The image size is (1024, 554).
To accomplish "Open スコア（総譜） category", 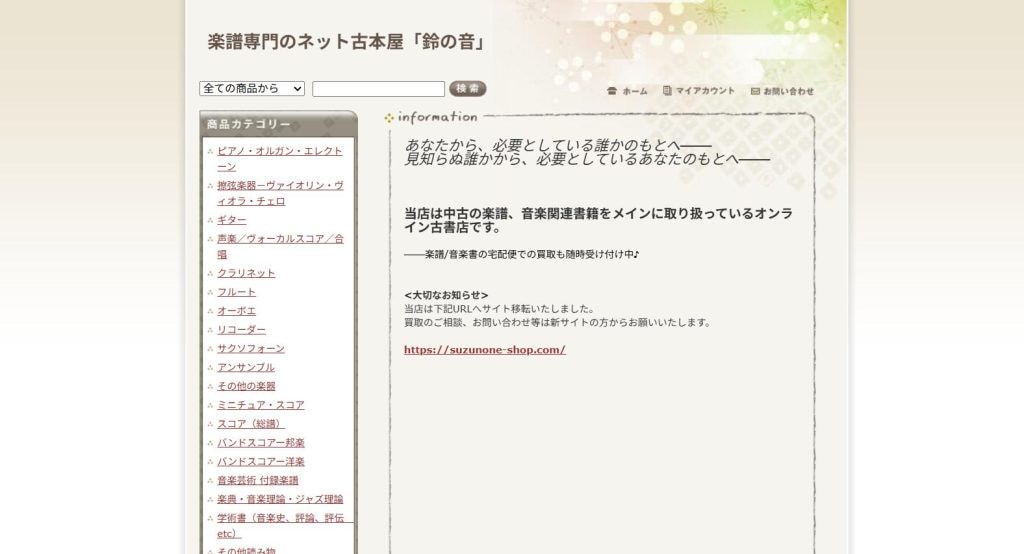I will point(251,425).
